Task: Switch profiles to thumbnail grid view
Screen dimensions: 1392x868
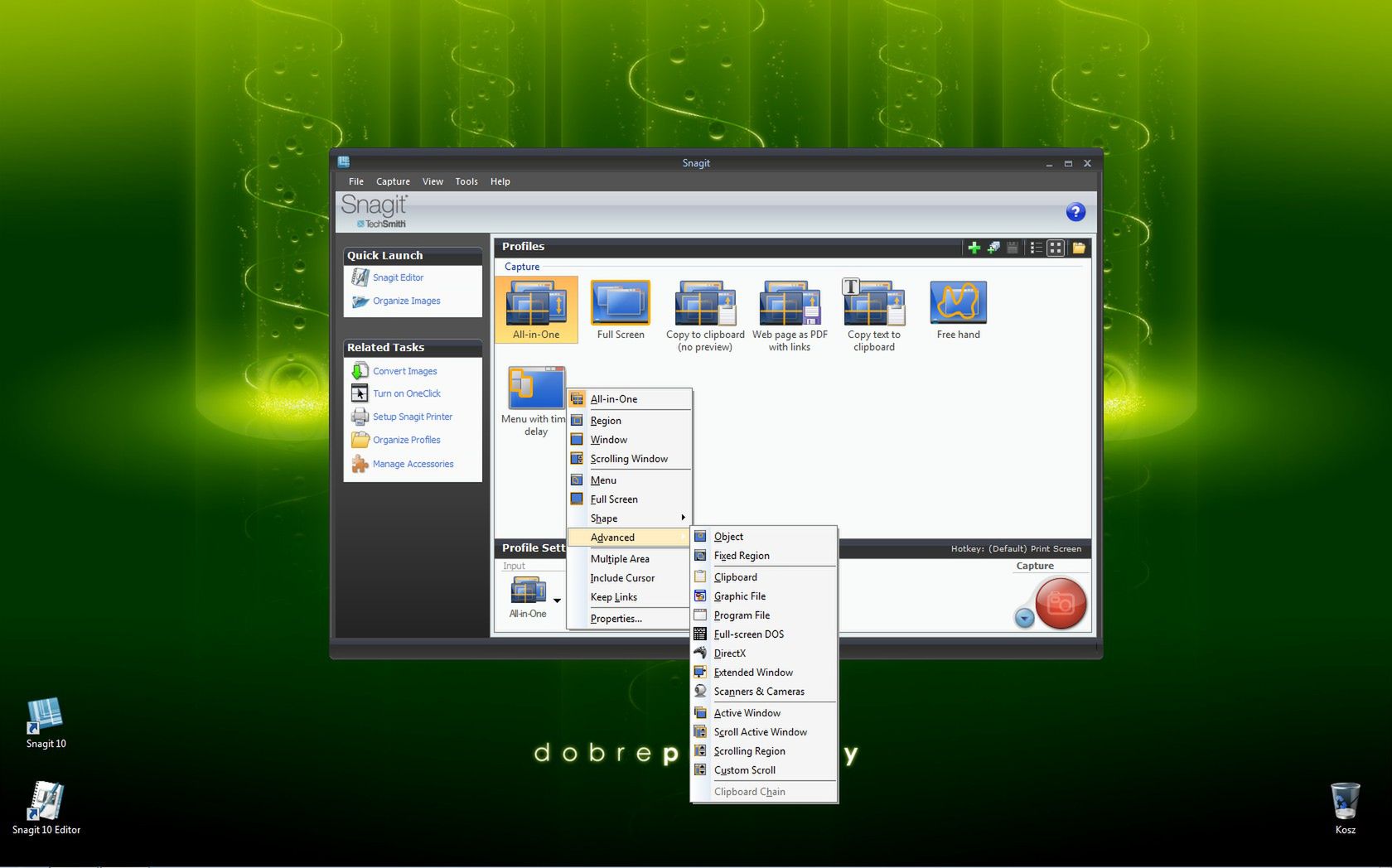Action: [x=1056, y=248]
